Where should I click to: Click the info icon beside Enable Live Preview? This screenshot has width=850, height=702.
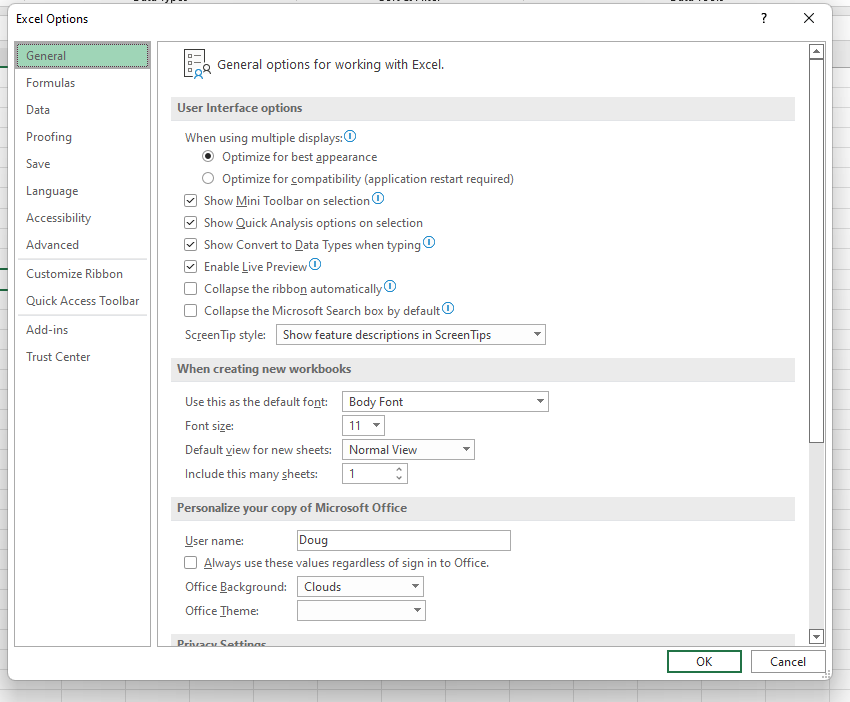(x=315, y=265)
